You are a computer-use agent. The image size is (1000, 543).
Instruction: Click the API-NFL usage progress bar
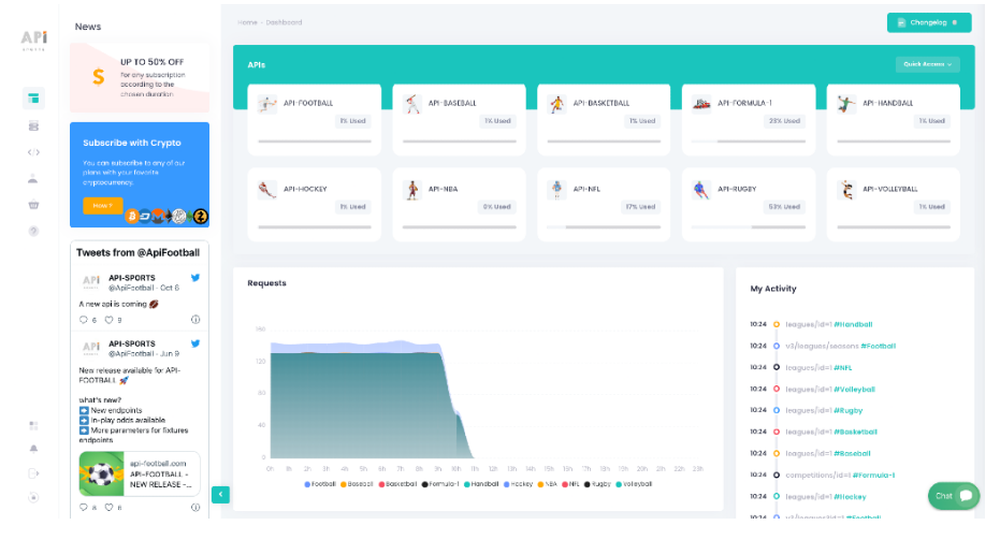[604, 227]
